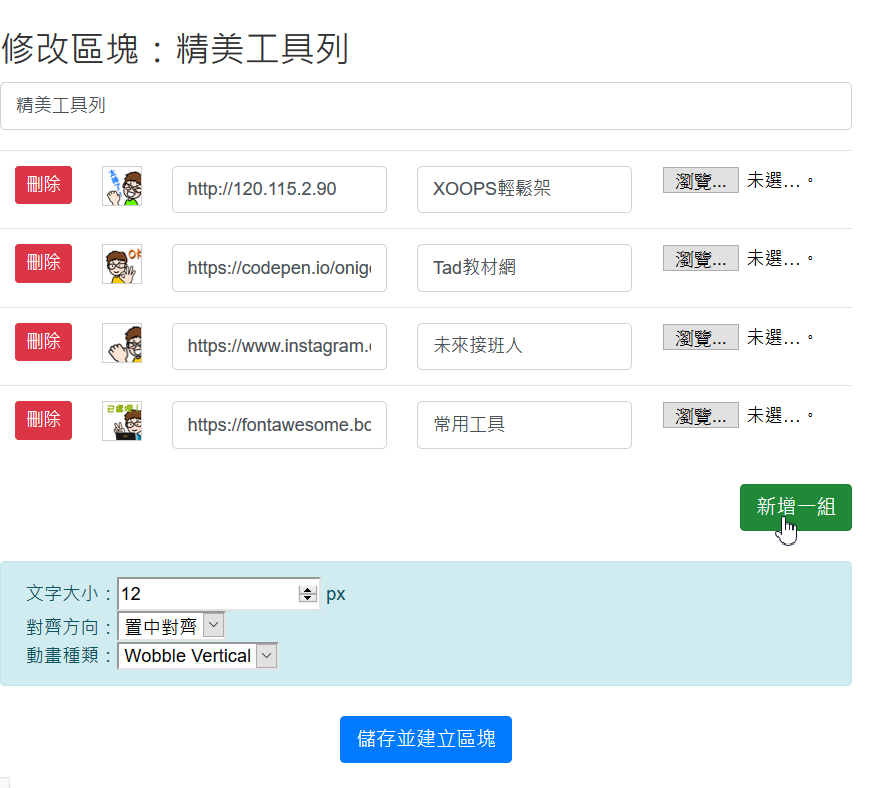Click the thumbnail icon in the XOOPS輕鬆架 row
875x788 pixels.
(122, 186)
